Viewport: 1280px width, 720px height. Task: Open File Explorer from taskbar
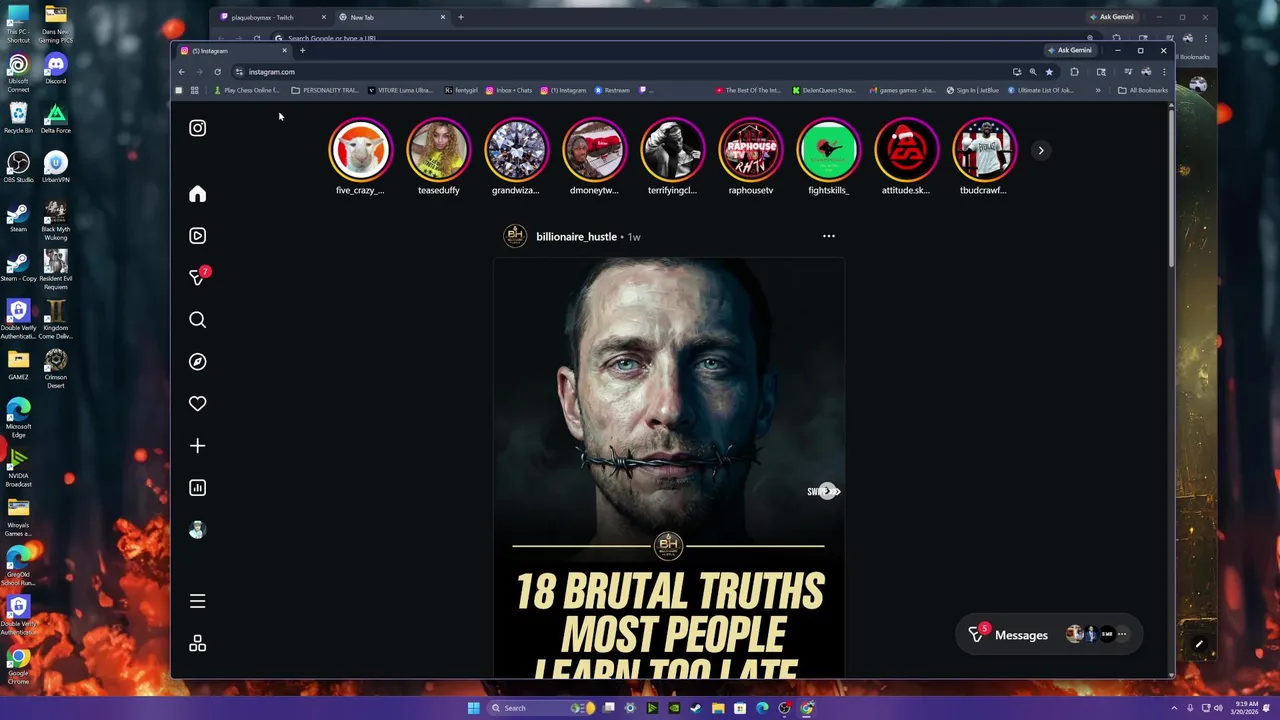(x=718, y=708)
